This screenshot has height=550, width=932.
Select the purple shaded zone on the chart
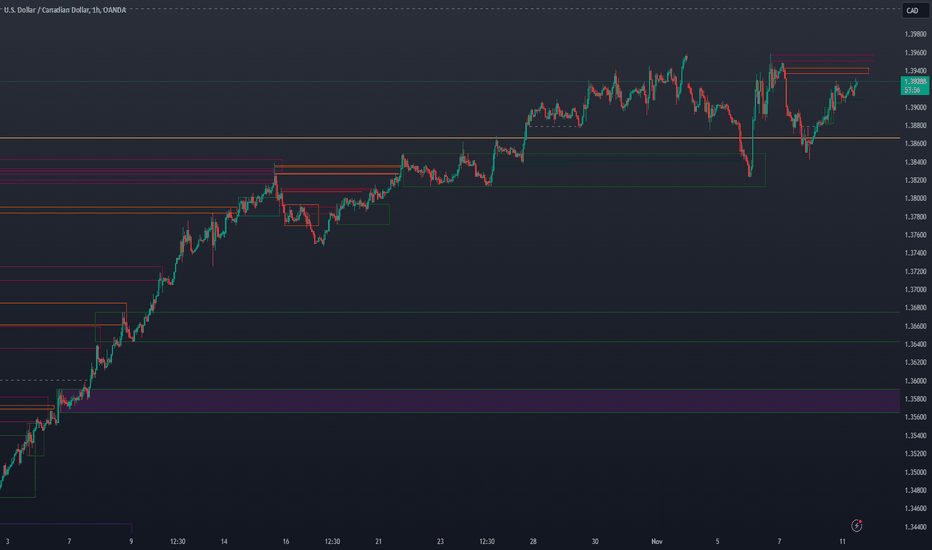click(x=478, y=401)
